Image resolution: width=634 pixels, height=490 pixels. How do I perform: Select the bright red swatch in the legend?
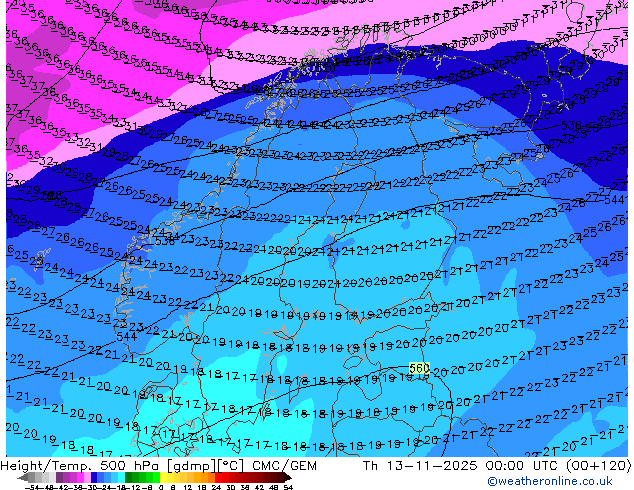[218, 477]
